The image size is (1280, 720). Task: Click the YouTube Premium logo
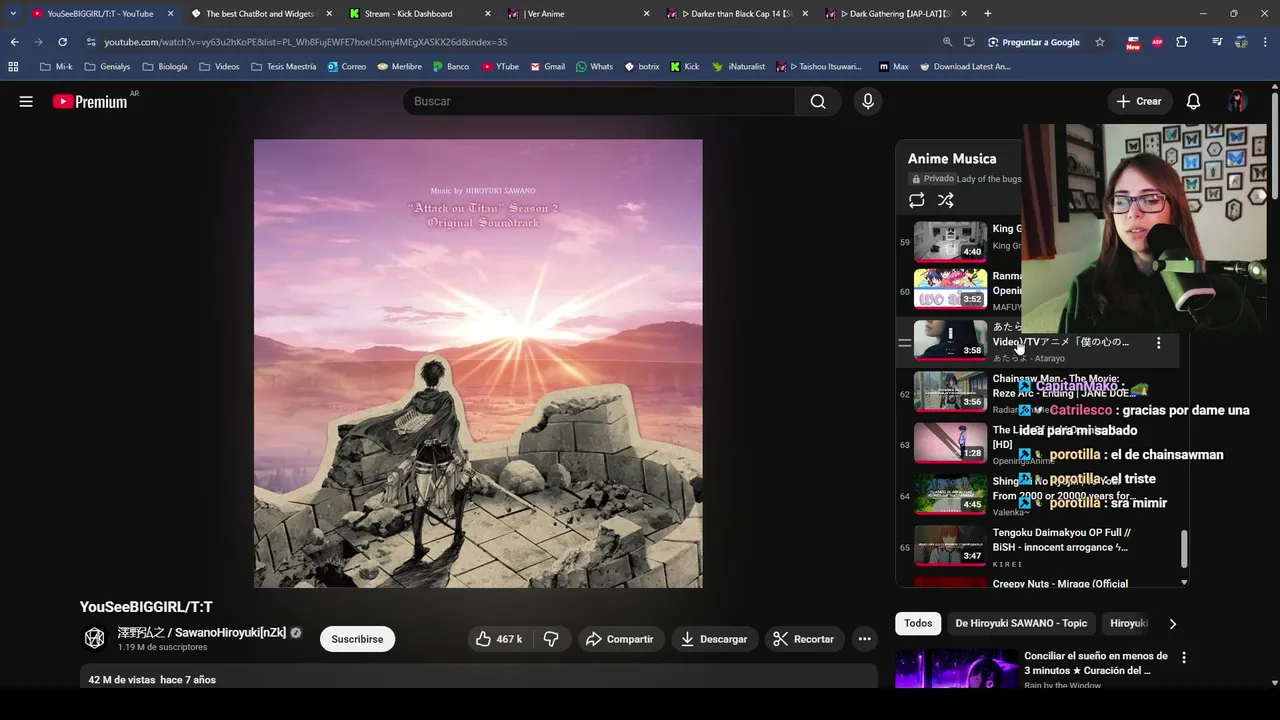point(90,101)
